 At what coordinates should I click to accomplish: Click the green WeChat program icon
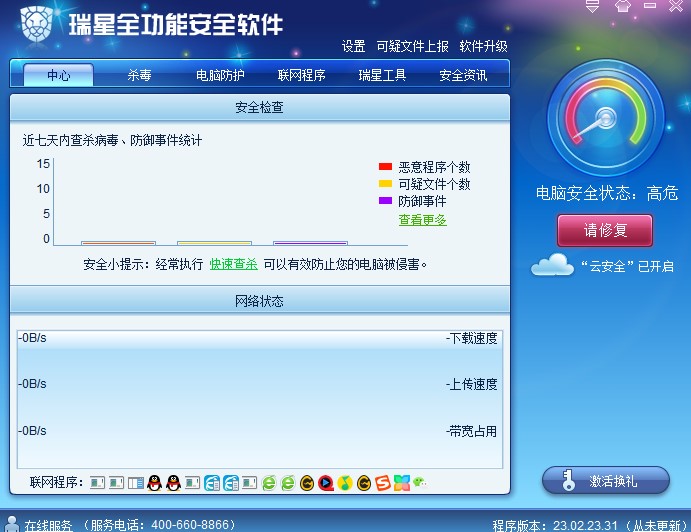tap(421, 483)
